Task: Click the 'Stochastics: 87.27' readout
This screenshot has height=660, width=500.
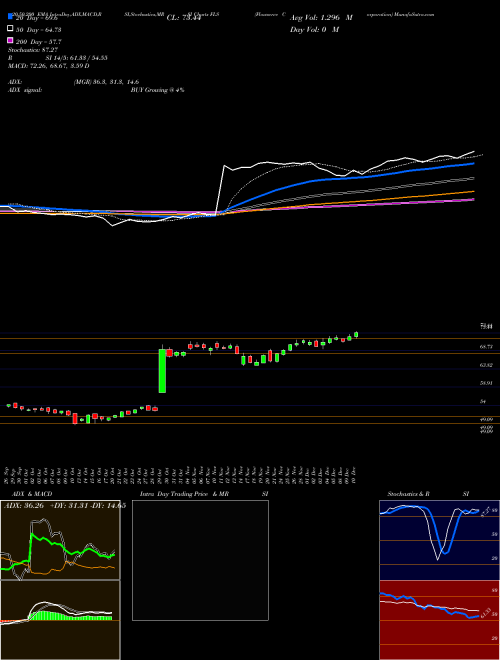Action: [33, 50]
